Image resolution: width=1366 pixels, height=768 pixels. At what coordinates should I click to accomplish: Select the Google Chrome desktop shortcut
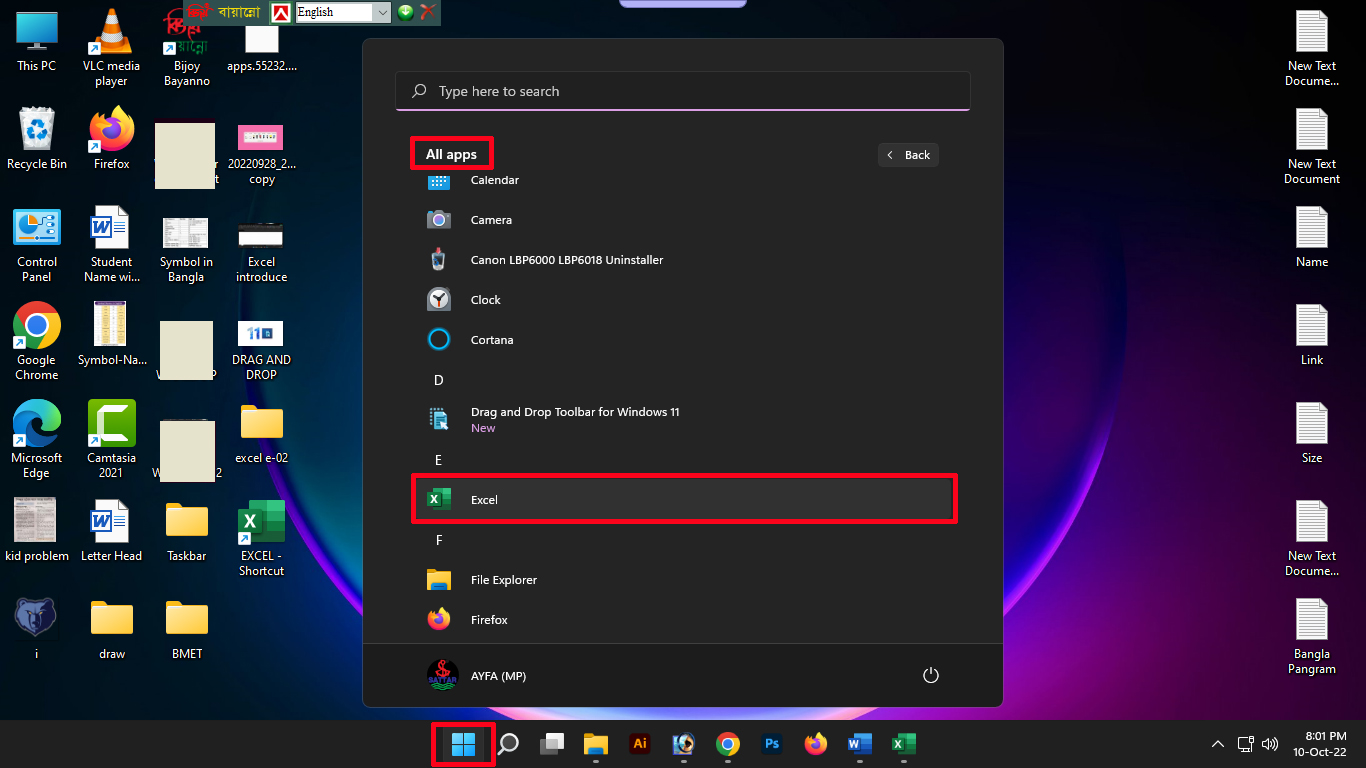pyautogui.click(x=37, y=342)
